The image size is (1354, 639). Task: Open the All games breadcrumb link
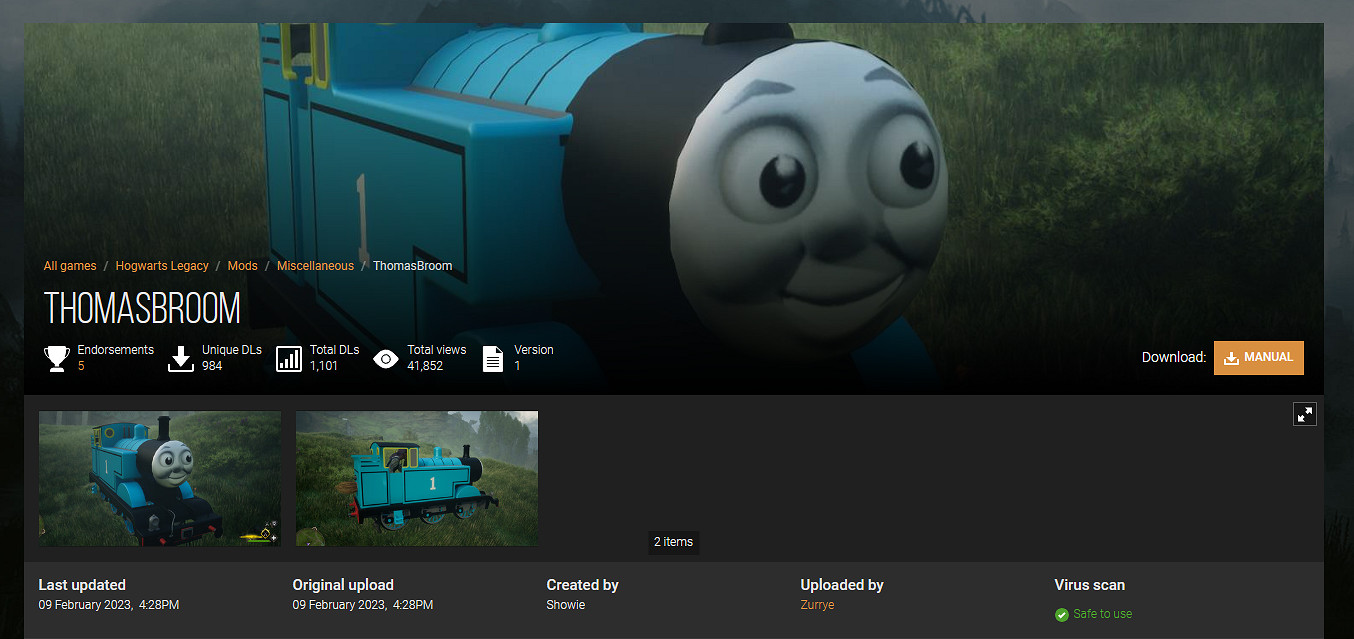[70, 266]
